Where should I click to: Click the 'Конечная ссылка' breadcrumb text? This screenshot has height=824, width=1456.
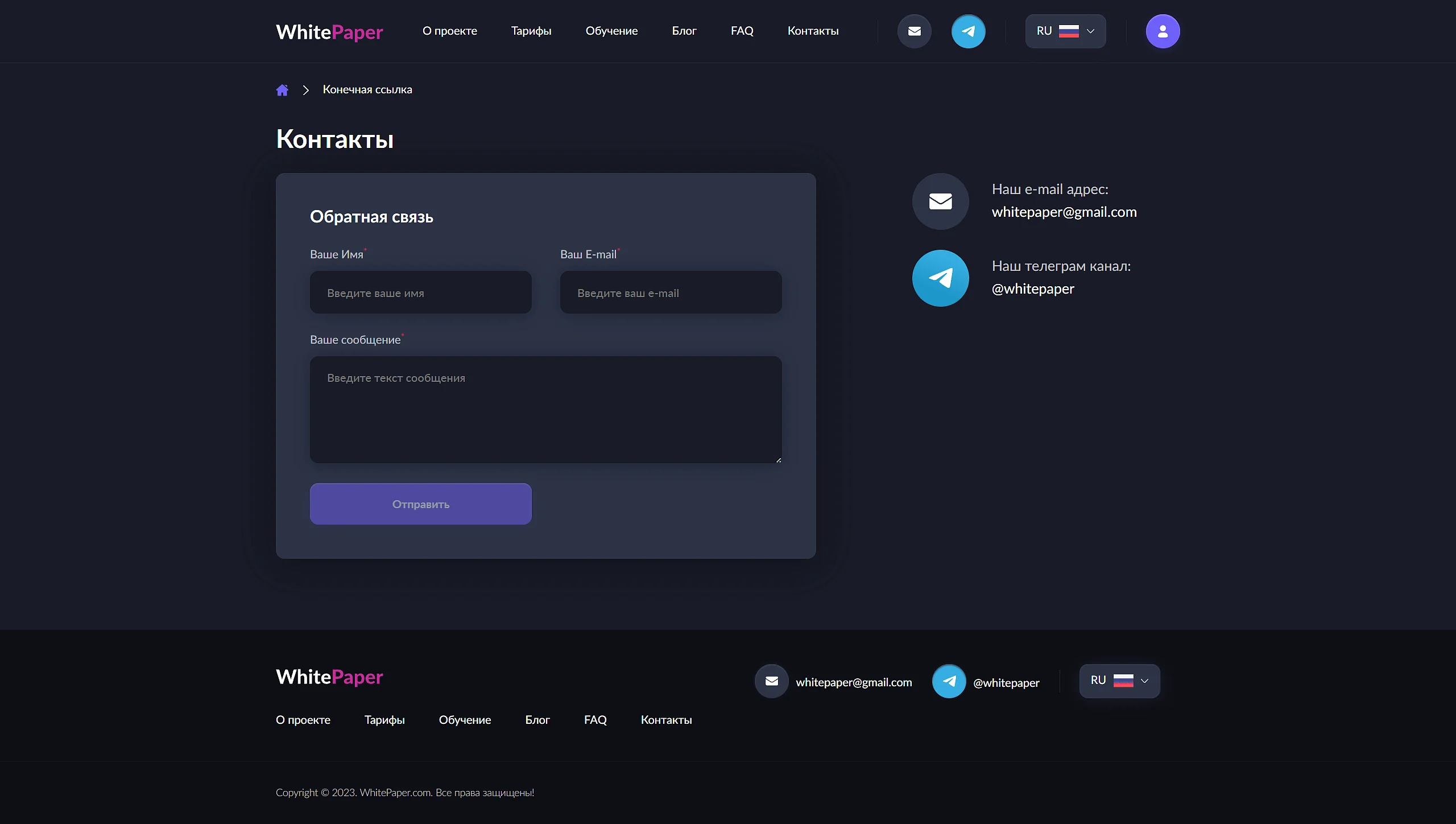(367, 90)
